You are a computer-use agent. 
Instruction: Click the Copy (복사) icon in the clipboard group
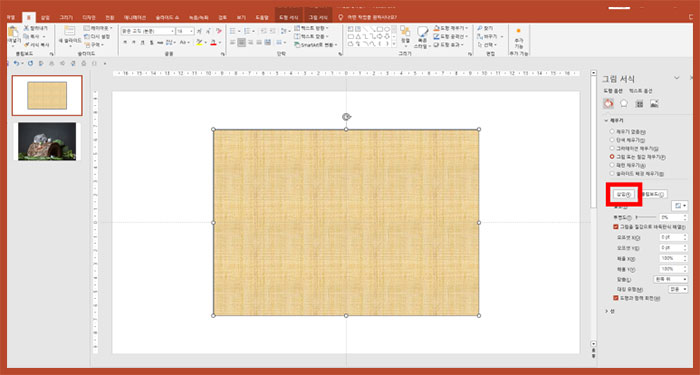(26, 36)
